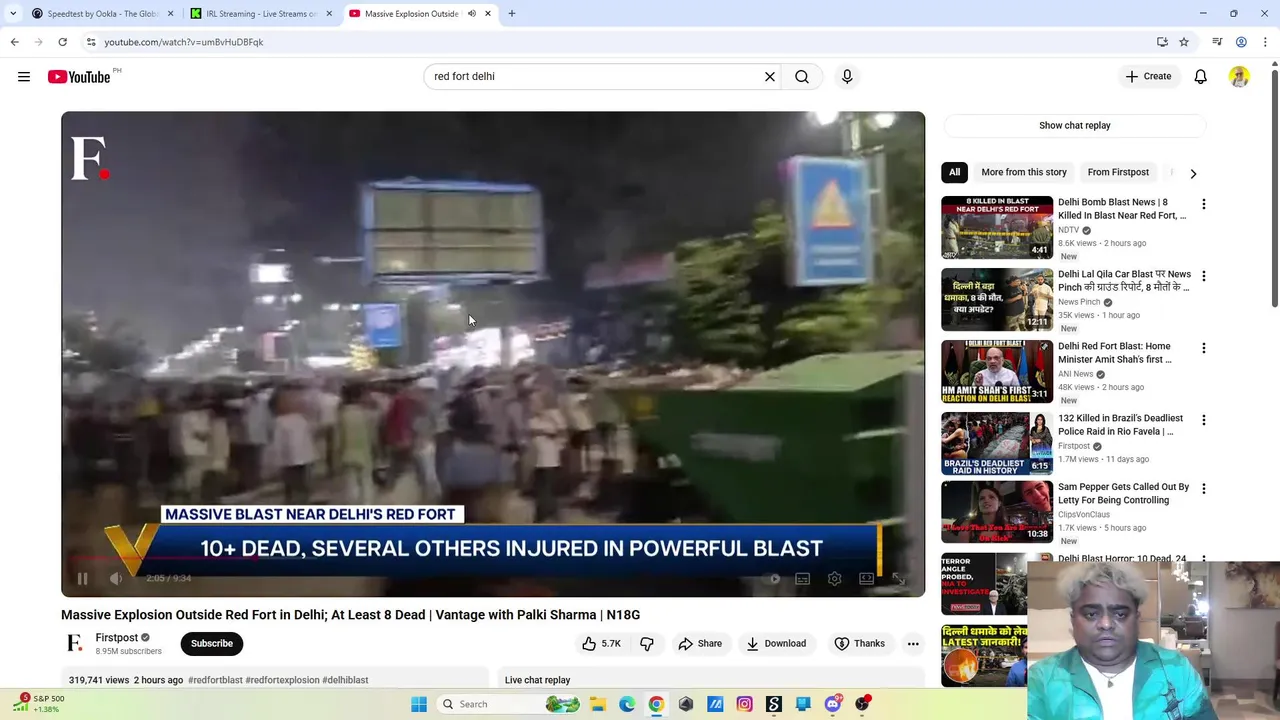Open the more actions ellipsis under the video
The width and height of the screenshot is (1280, 720).
[913, 644]
